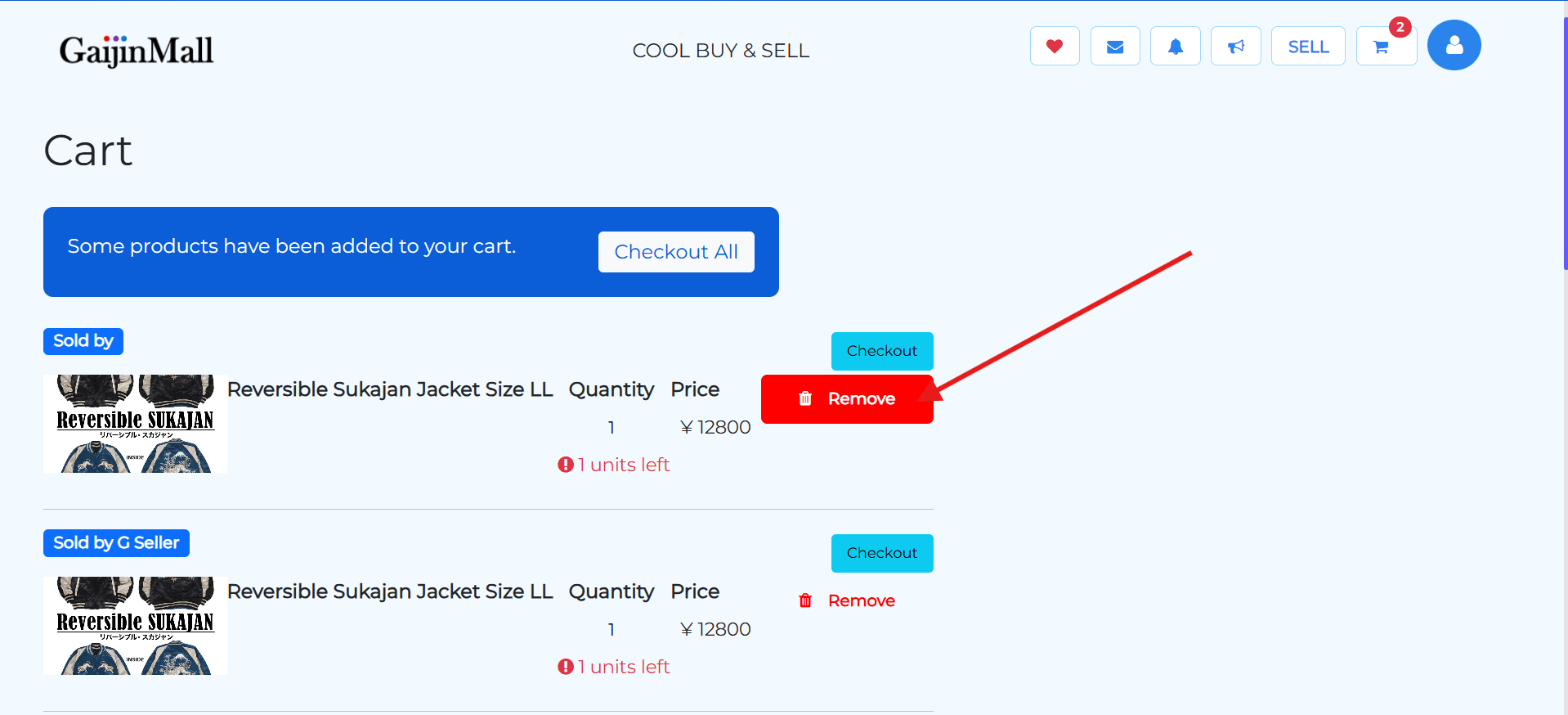Remove G Seller's jacket from cart
1568x715 pixels.
point(861,600)
